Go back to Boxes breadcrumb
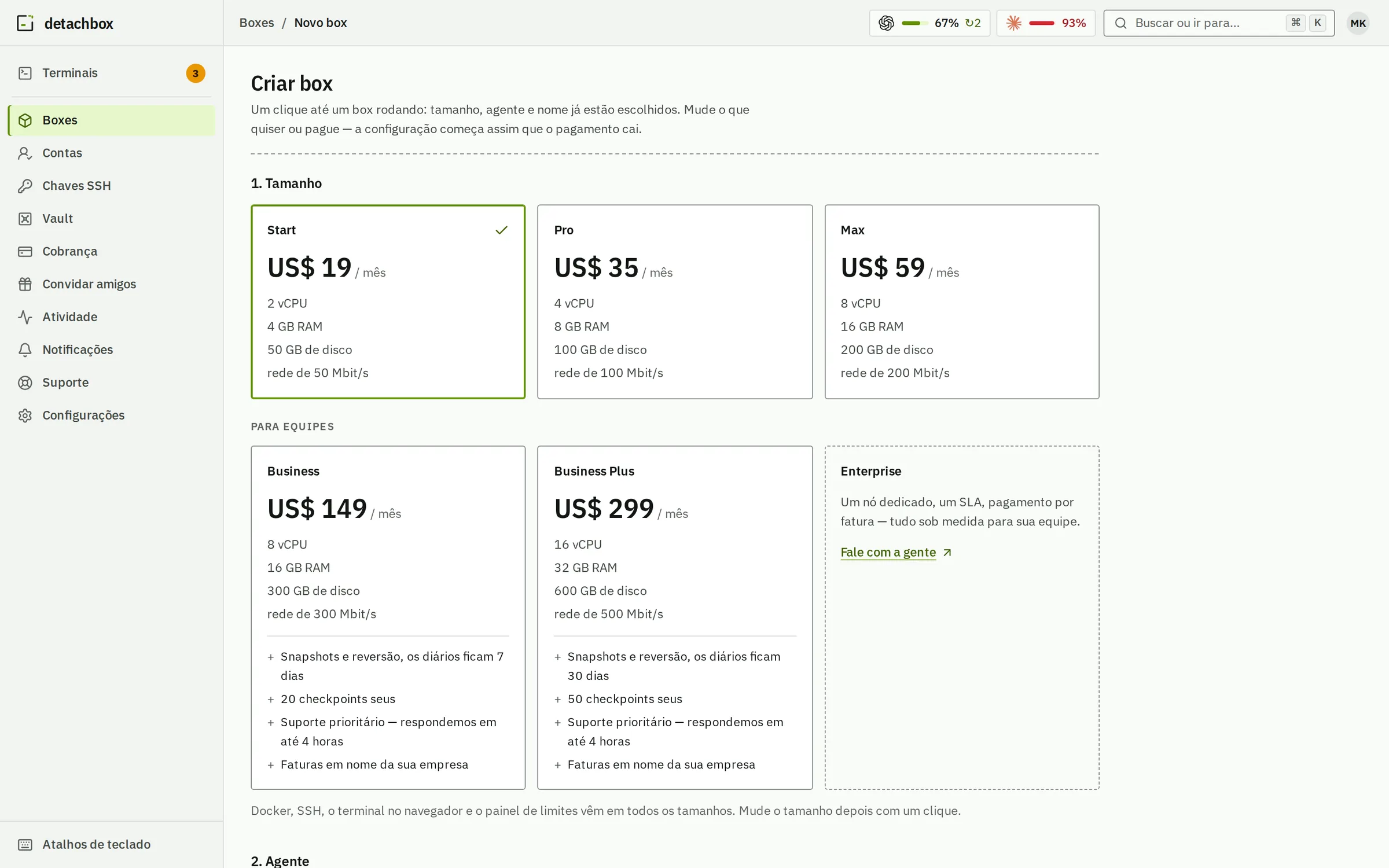The image size is (1389, 868). coord(256,23)
